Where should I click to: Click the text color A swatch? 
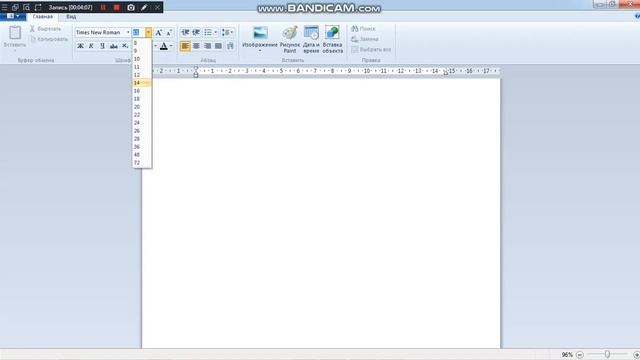tap(164, 46)
